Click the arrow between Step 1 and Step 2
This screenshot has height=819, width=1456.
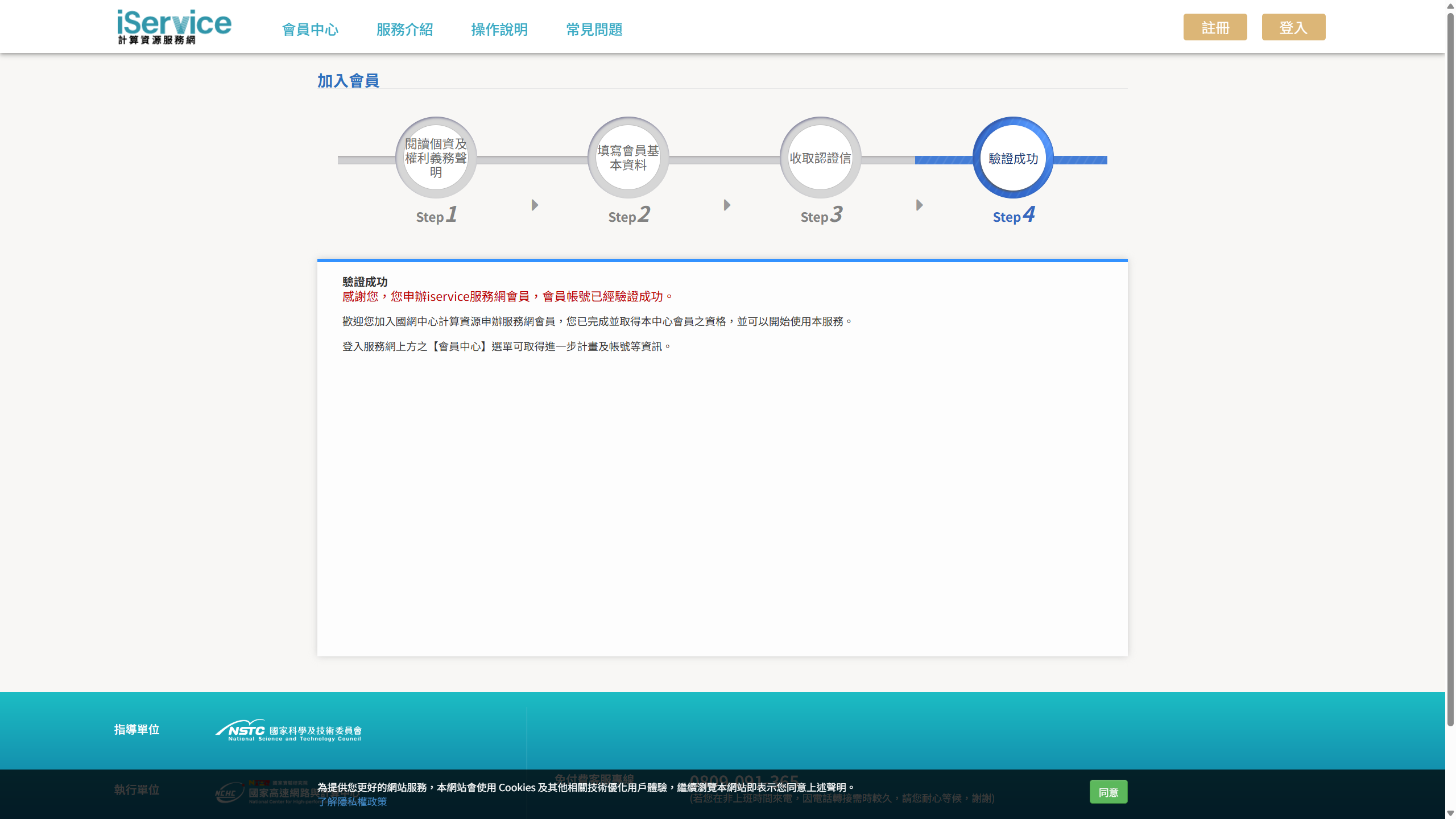535,205
